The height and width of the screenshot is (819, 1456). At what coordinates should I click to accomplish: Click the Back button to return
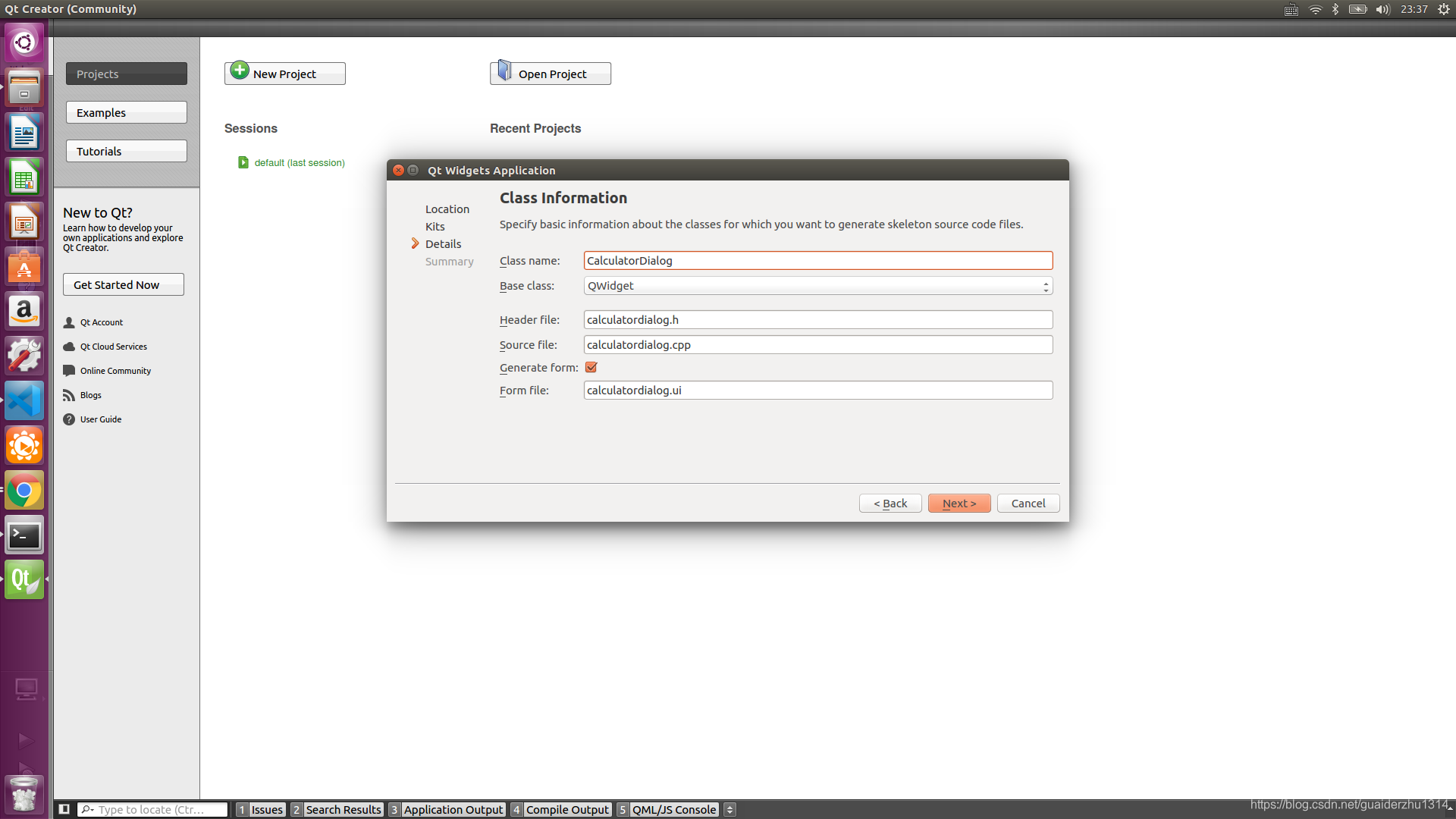click(890, 503)
